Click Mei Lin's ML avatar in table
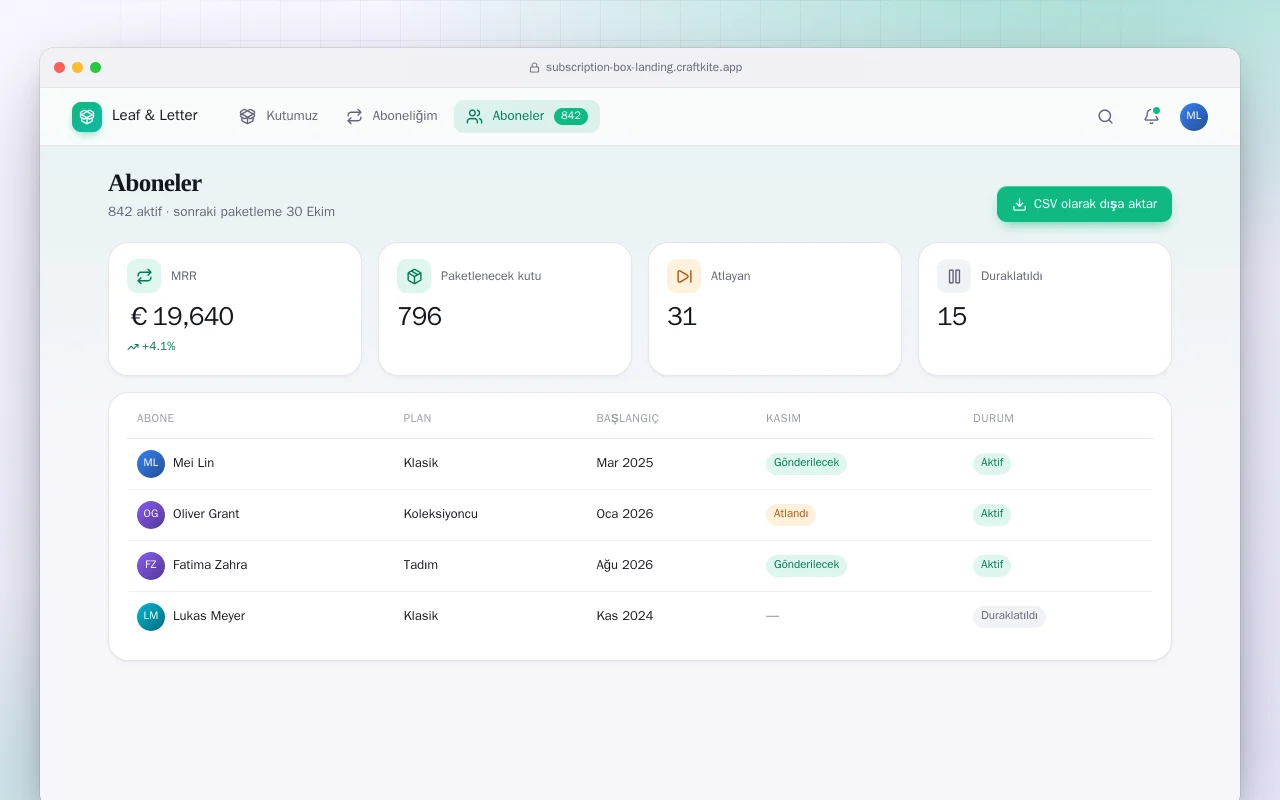1280x800 pixels. point(151,464)
